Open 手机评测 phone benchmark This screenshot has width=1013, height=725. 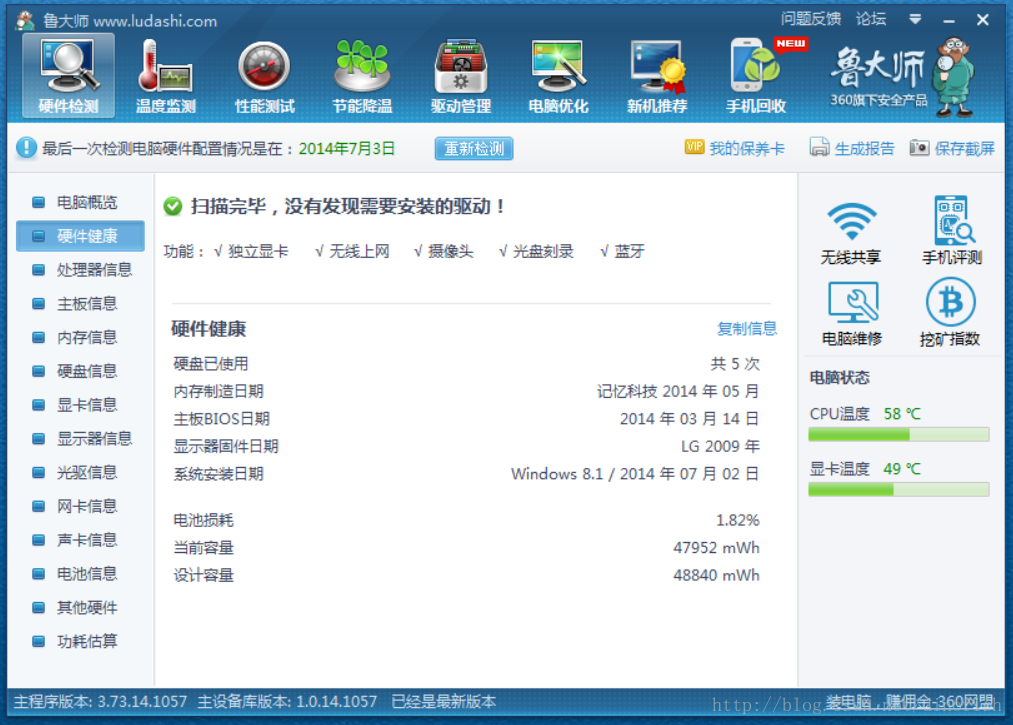(952, 231)
